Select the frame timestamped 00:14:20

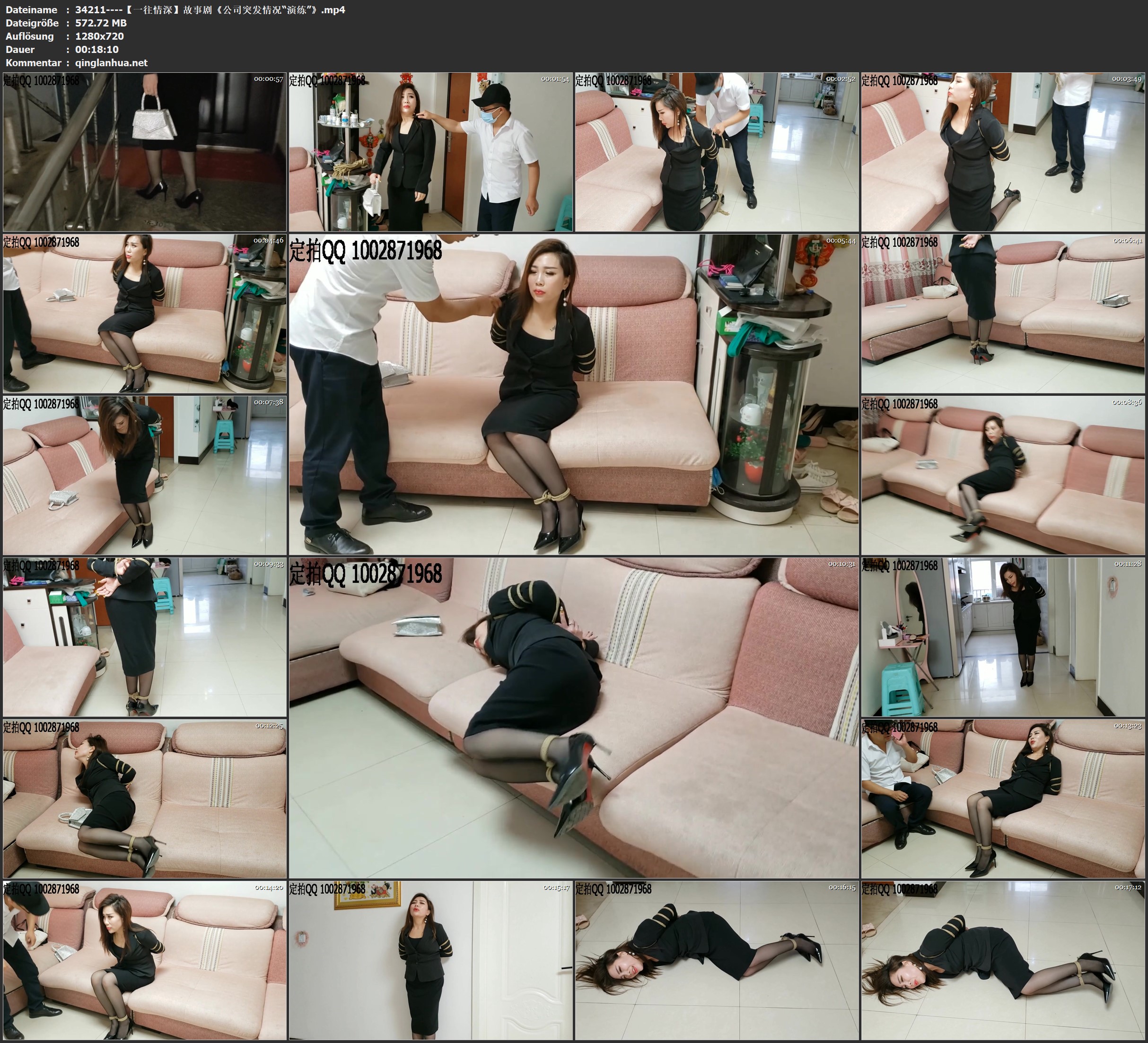[145, 960]
